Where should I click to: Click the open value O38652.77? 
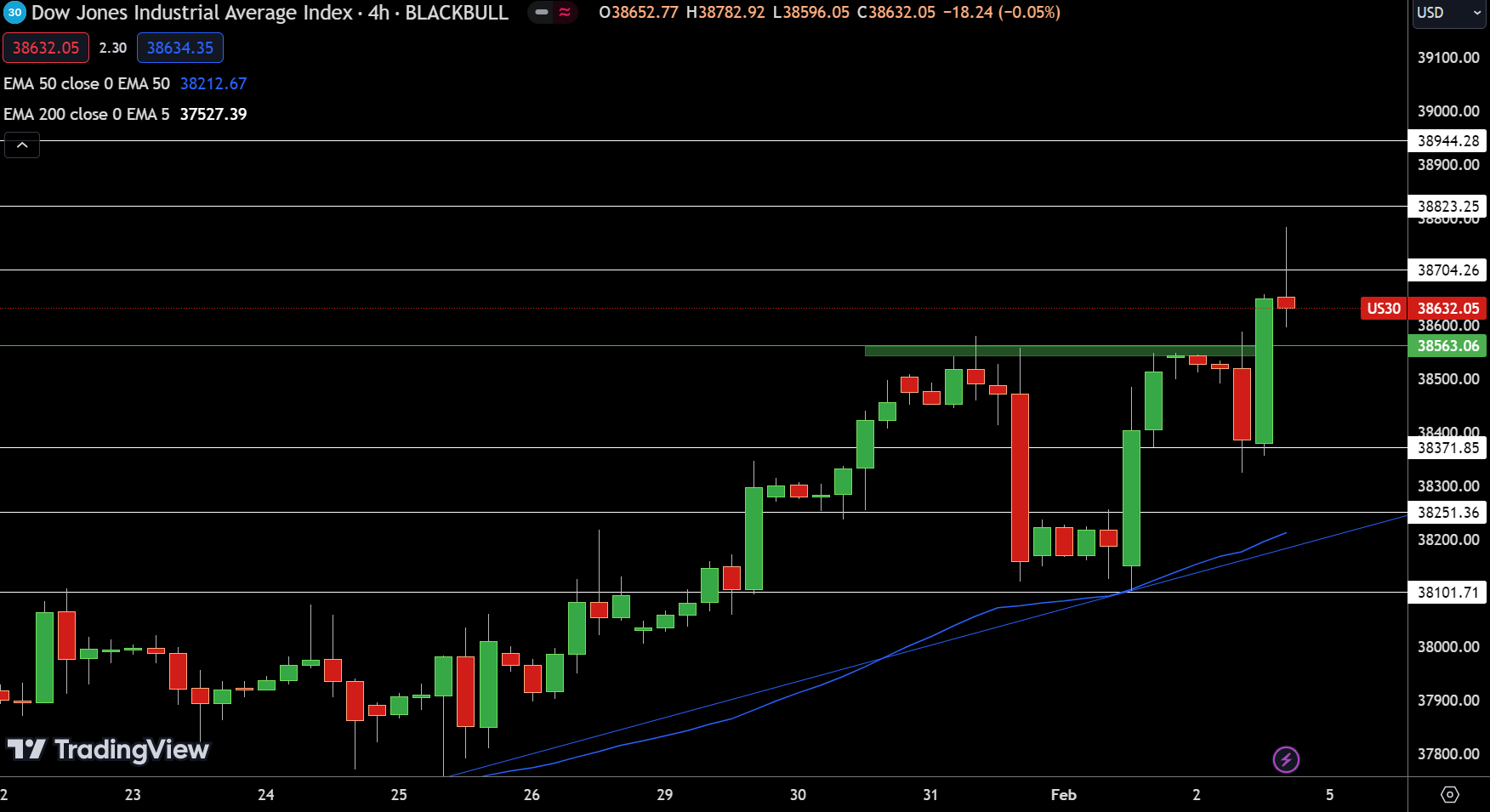click(x=639, y=13)
